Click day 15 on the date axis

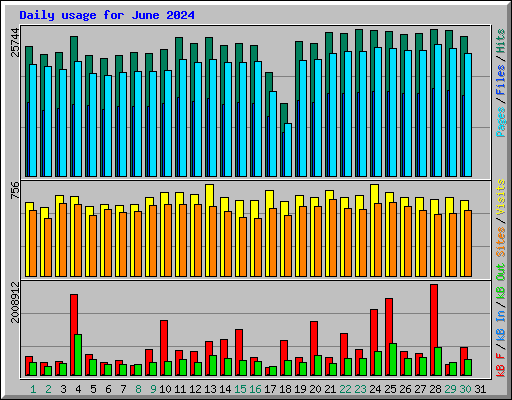click(240, 389)
